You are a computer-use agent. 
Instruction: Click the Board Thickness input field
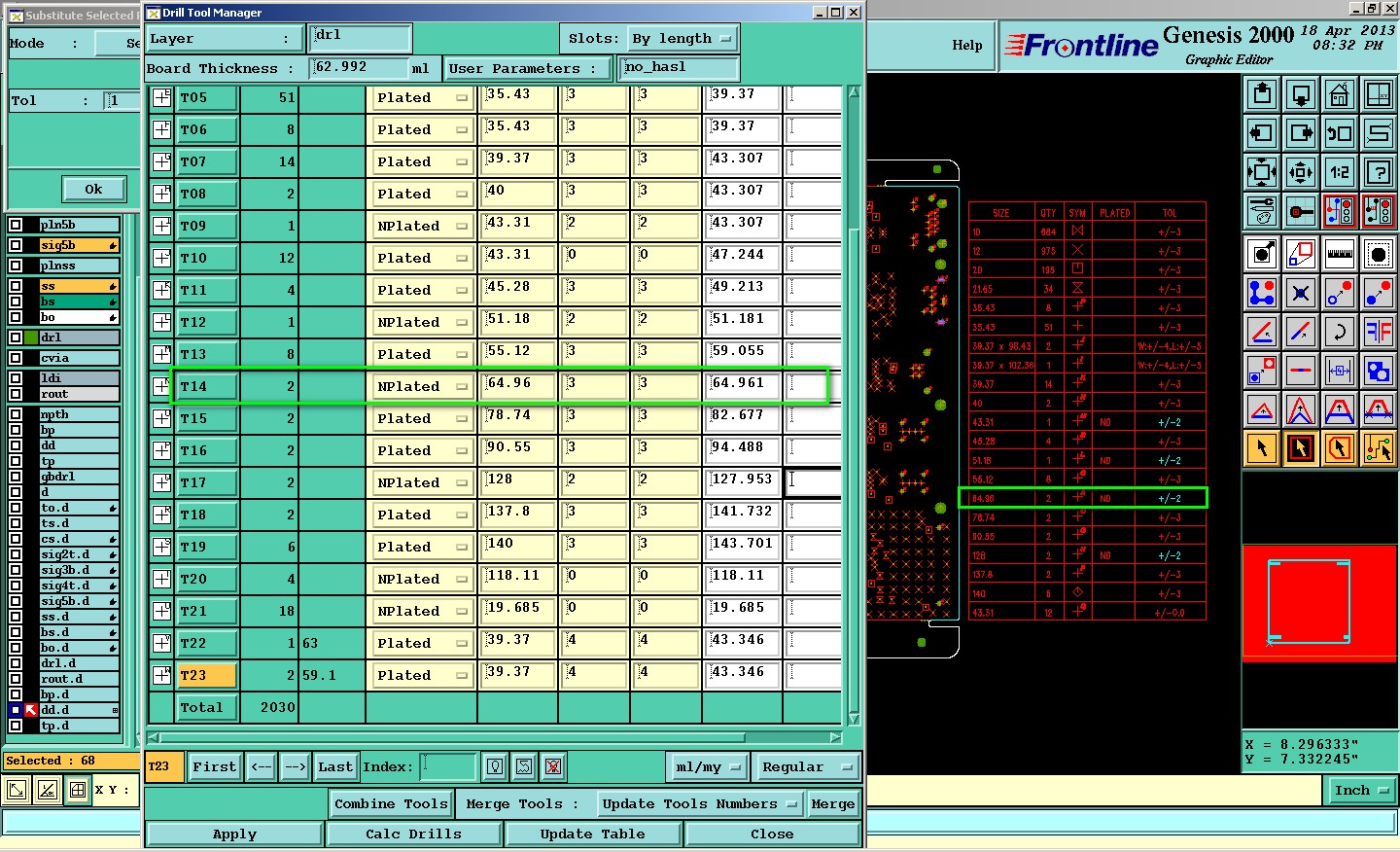point(358,68)
